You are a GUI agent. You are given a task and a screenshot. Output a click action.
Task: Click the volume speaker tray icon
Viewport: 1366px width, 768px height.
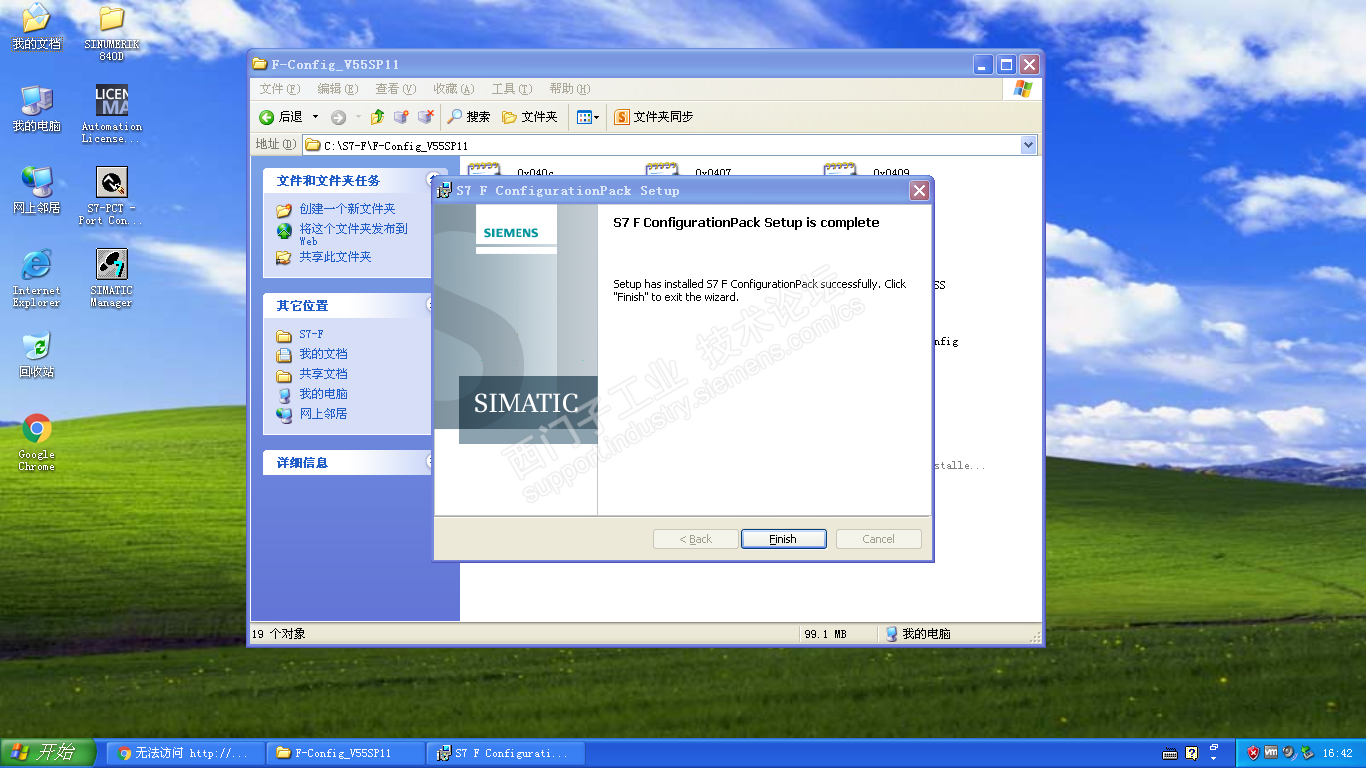(x=1288, y=753)
